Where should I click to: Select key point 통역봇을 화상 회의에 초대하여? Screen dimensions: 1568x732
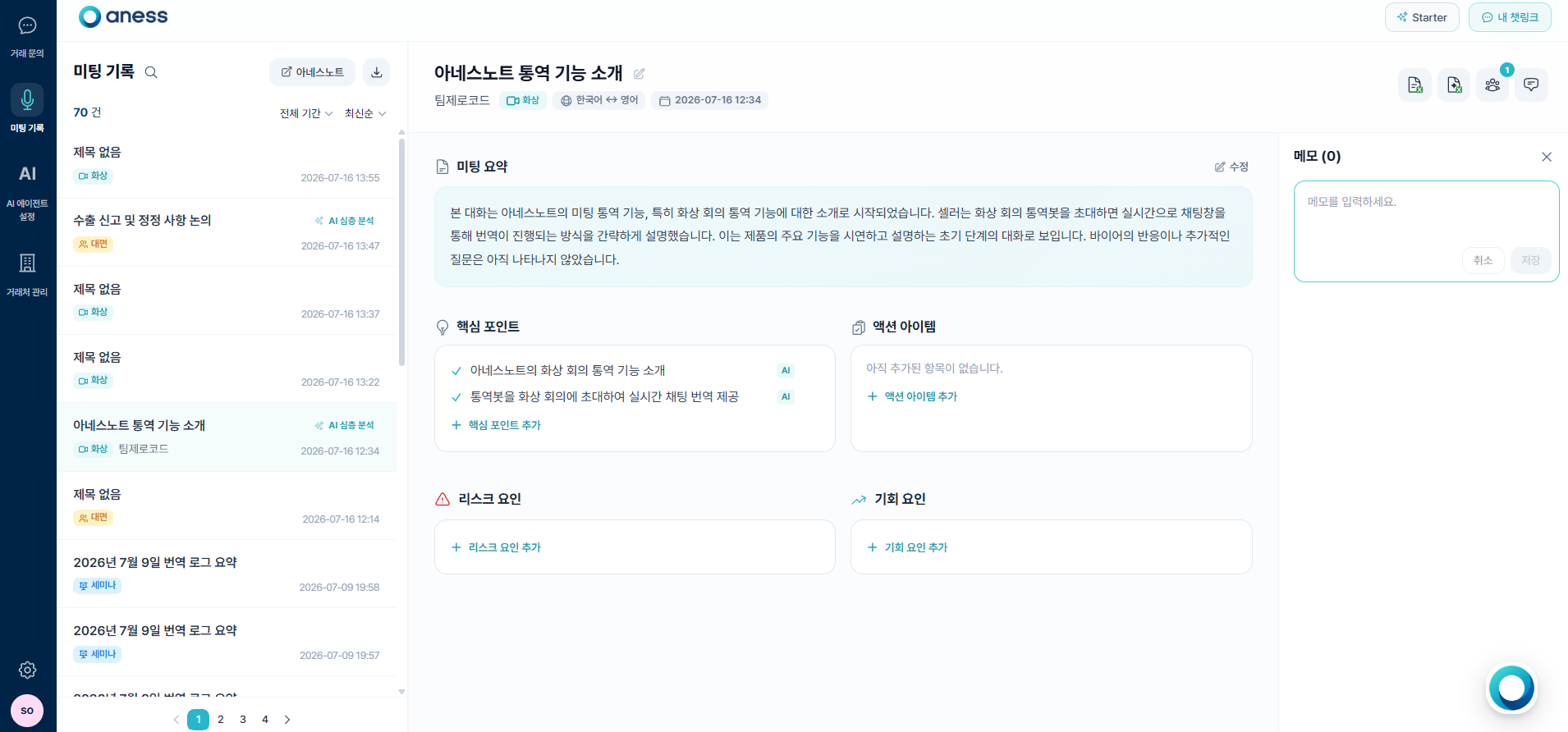[x=604, y=397]
